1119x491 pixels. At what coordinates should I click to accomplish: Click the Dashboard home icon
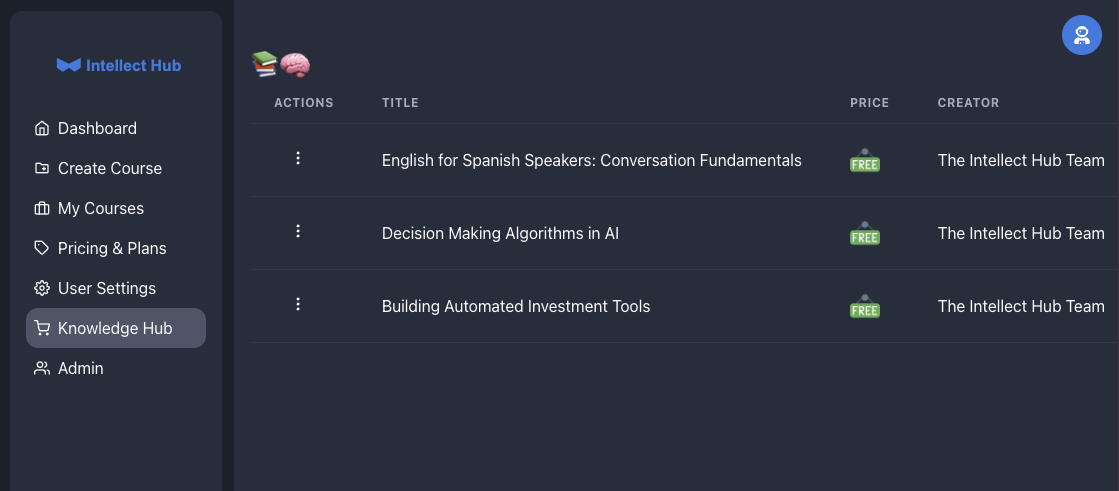click(x=42, y=128)
